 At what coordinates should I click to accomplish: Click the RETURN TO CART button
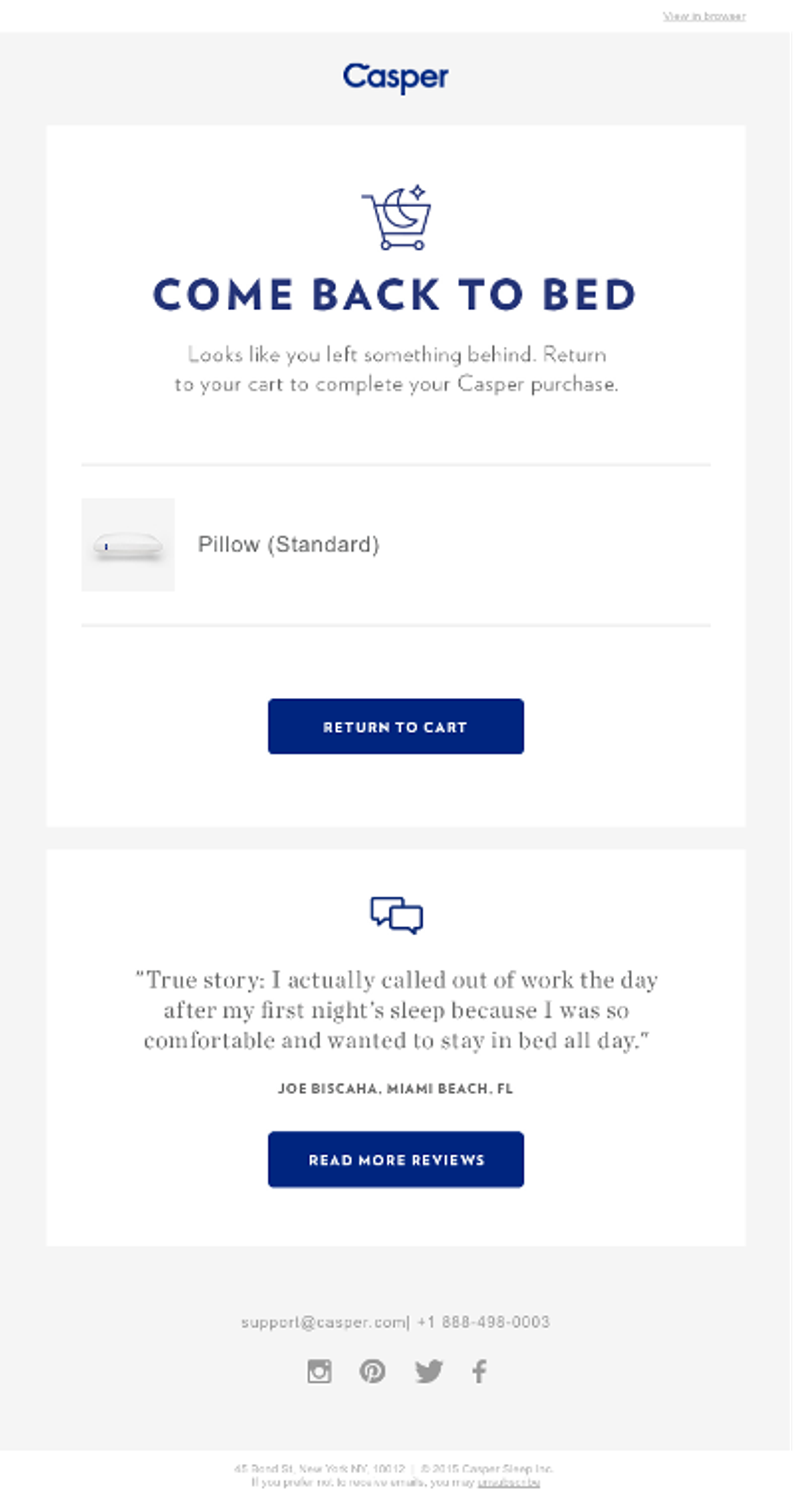point(396,727)
